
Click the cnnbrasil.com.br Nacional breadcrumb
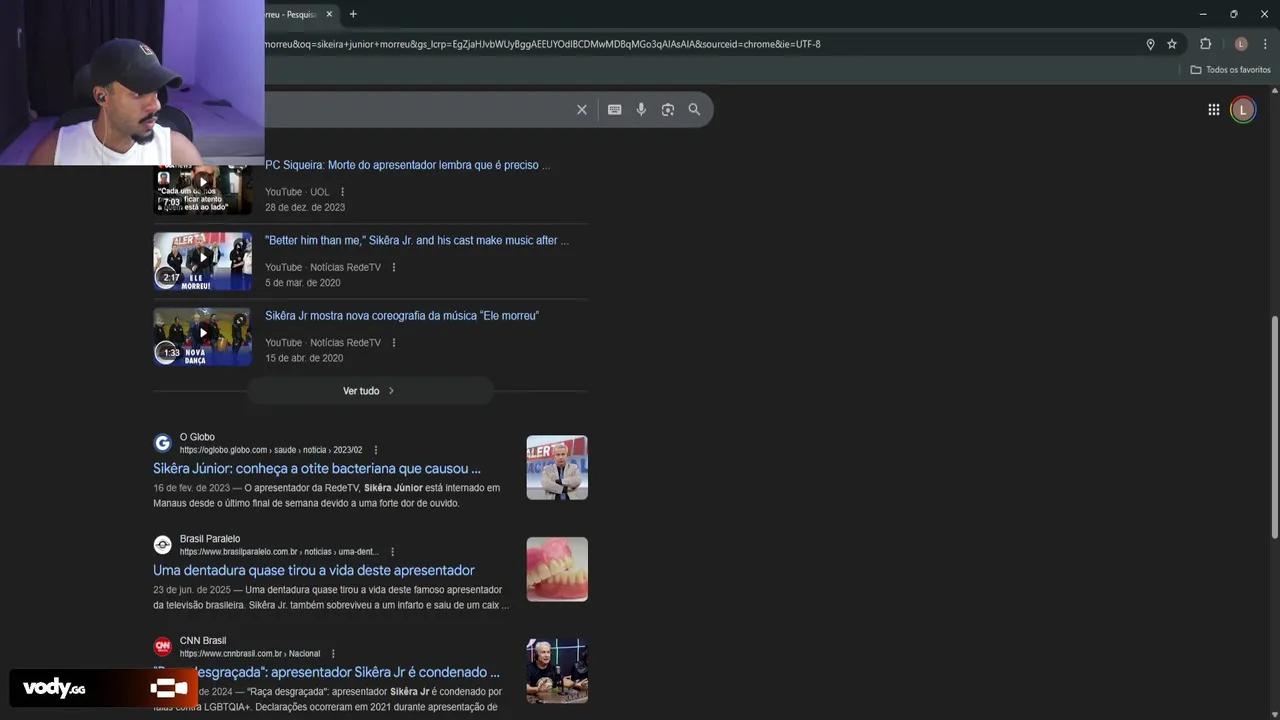pyautogui.click(x=250, y=654)
